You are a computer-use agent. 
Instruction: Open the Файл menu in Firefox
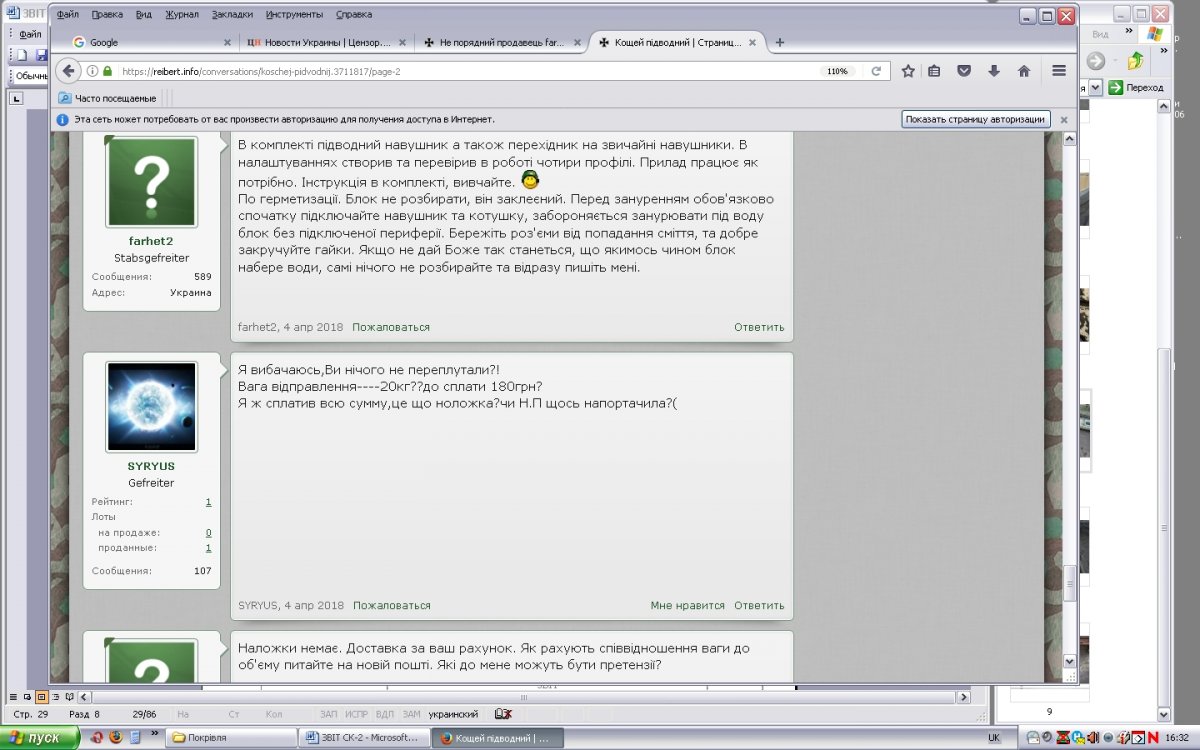pos(68,15)
